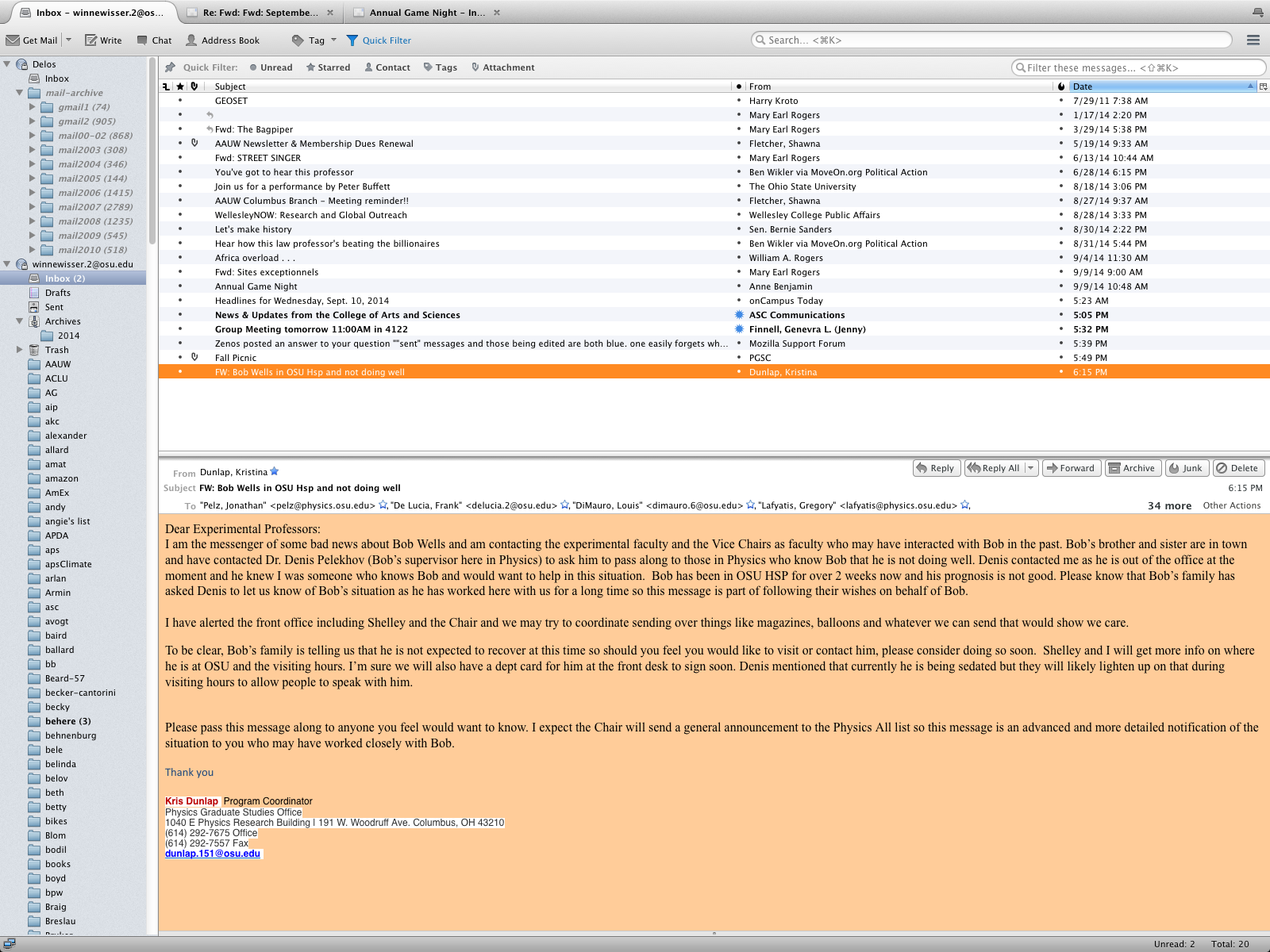The height and width of the screenshot is (952, 1270).
Task: Click the dunlap.151@osu.edu email link
Action: click(213, 854)
